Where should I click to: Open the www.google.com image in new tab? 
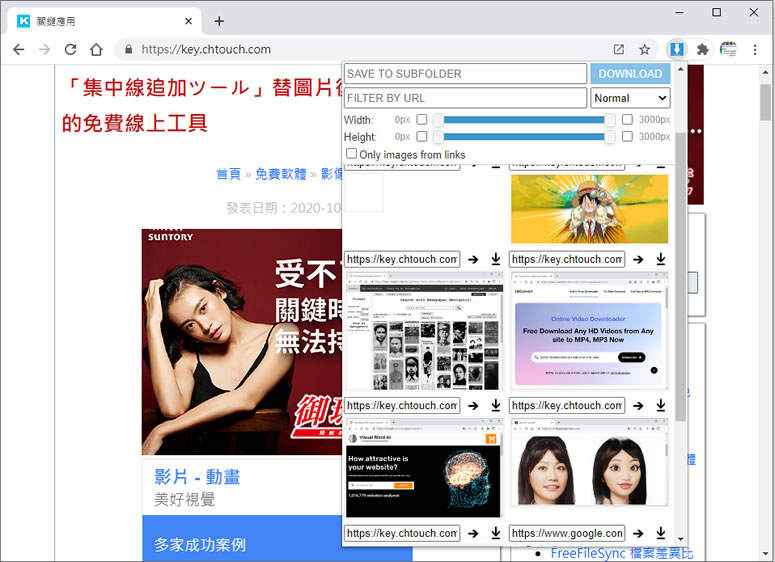pos(638,533)
